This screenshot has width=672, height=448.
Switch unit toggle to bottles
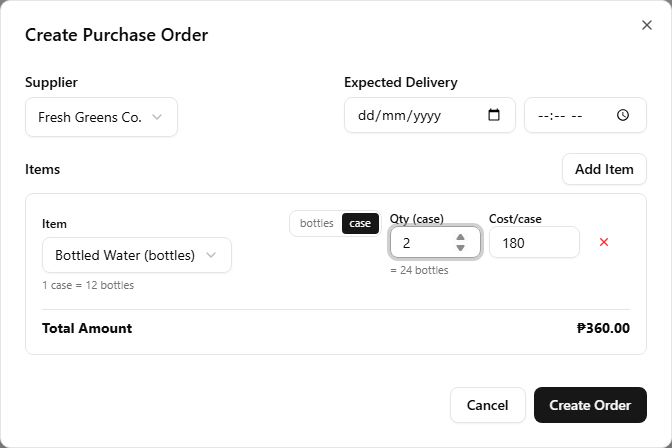pos(316,223)
